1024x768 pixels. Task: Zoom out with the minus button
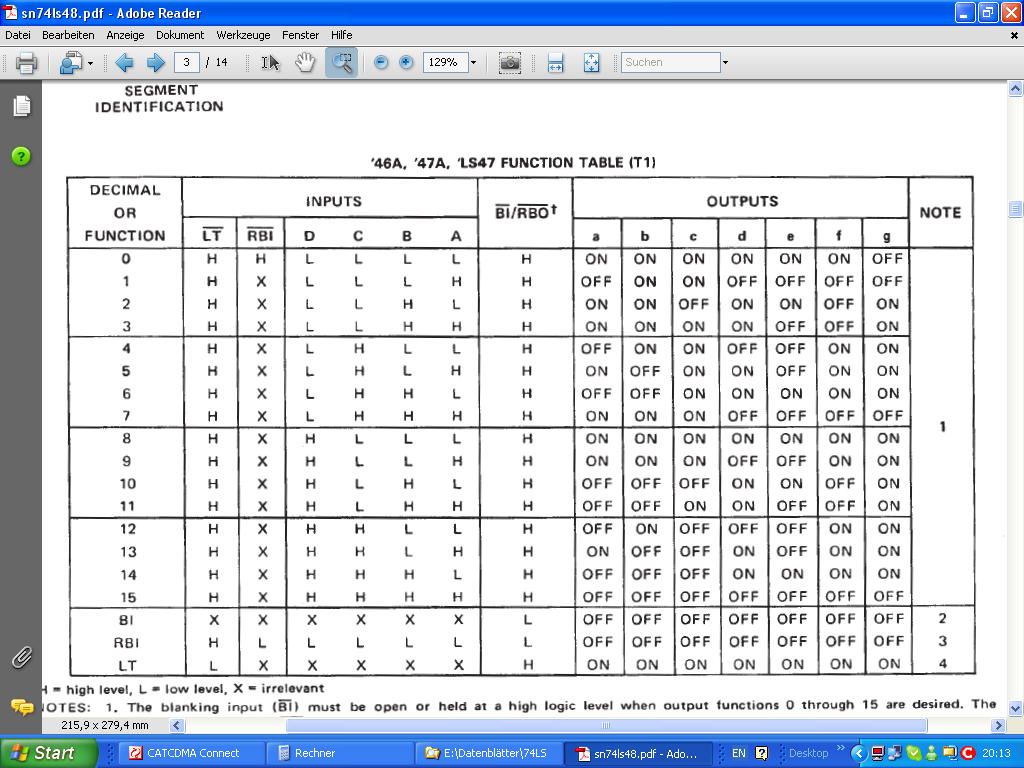pos(381,62)
